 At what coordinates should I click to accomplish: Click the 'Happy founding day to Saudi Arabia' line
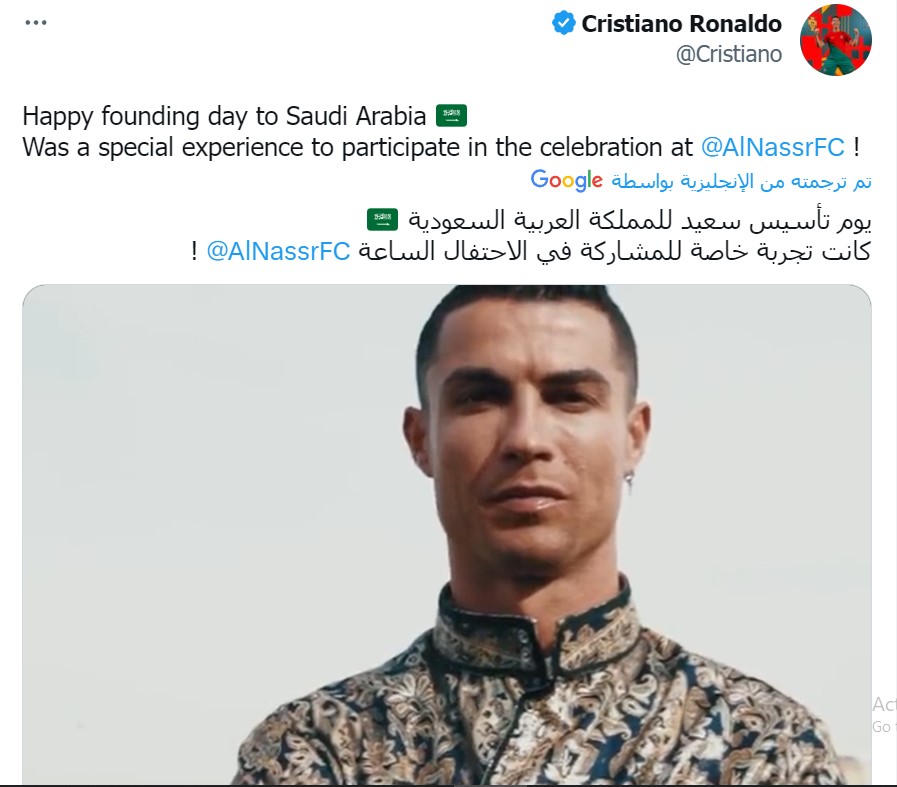(224, 116)
